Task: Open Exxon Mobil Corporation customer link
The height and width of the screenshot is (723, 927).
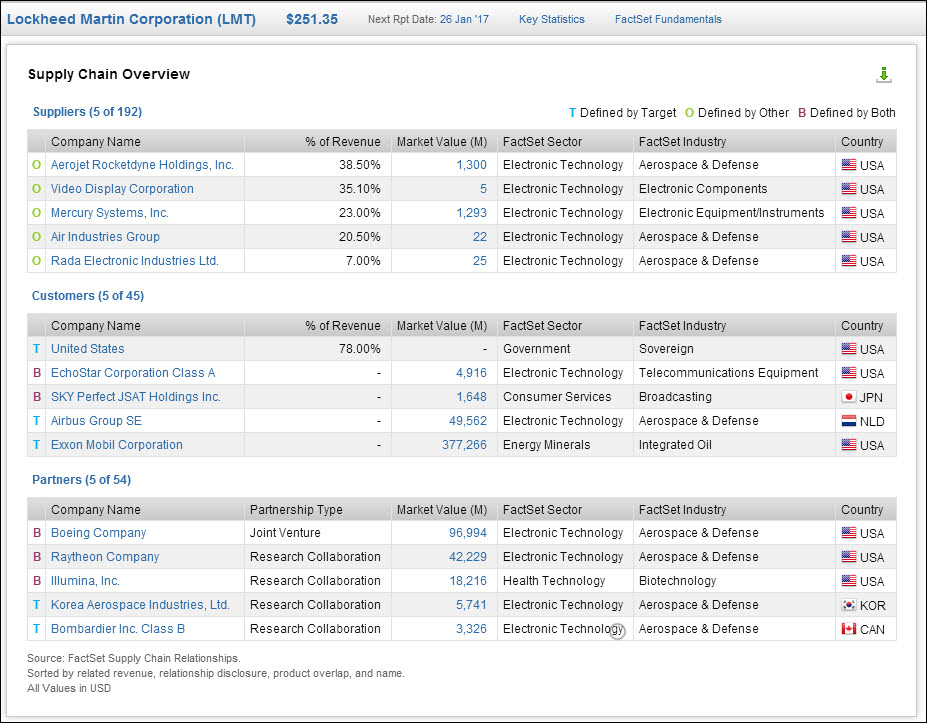Action: coord(116,445)
